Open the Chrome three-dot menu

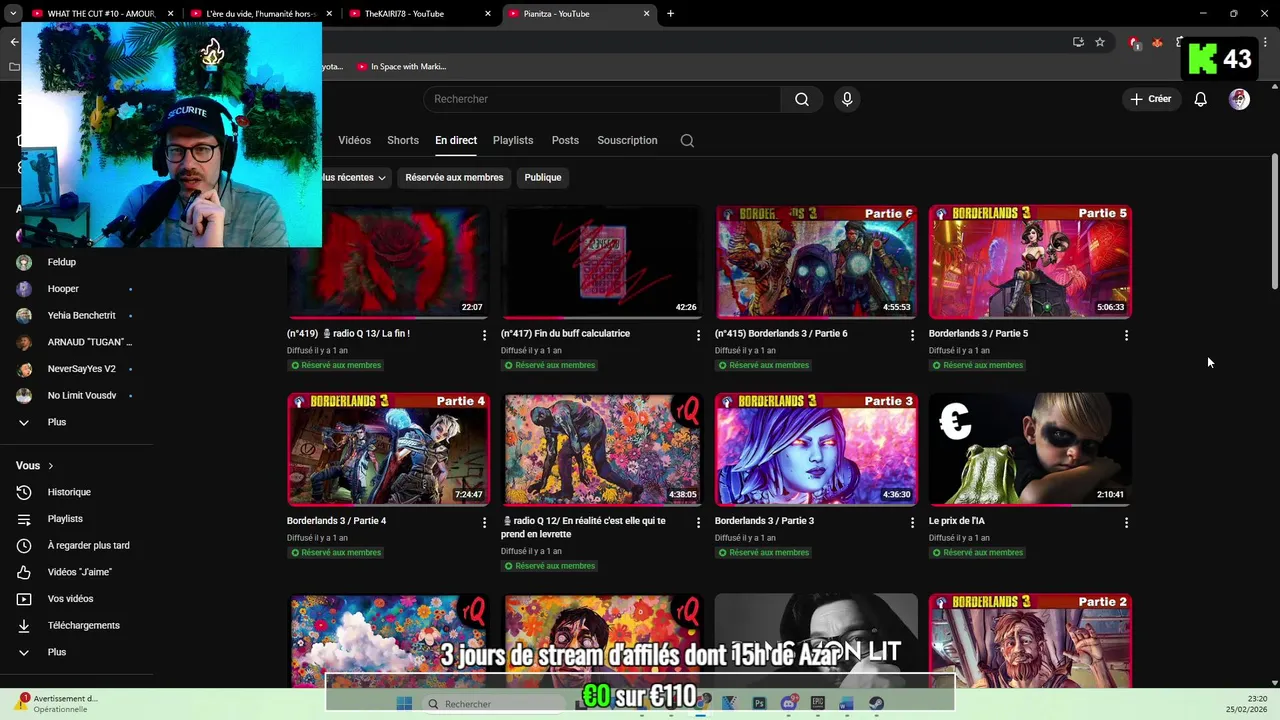tap(1265, 42)
